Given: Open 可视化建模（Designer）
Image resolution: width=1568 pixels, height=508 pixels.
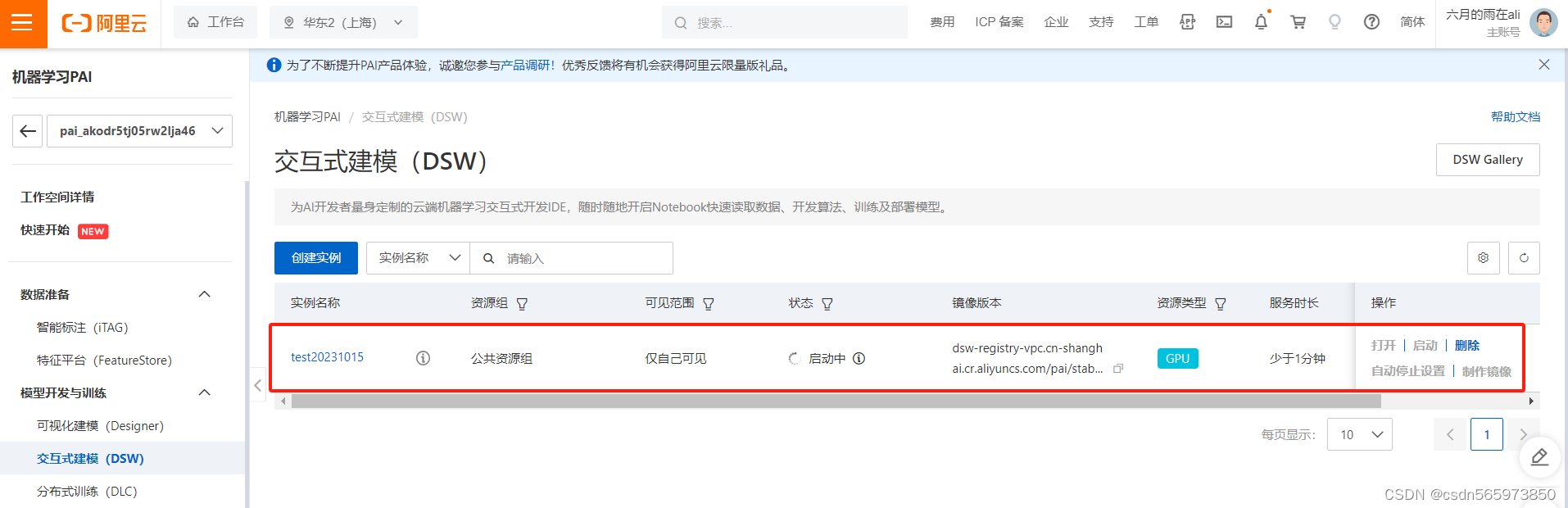Looking at the screenshot, I should (100, 426).
